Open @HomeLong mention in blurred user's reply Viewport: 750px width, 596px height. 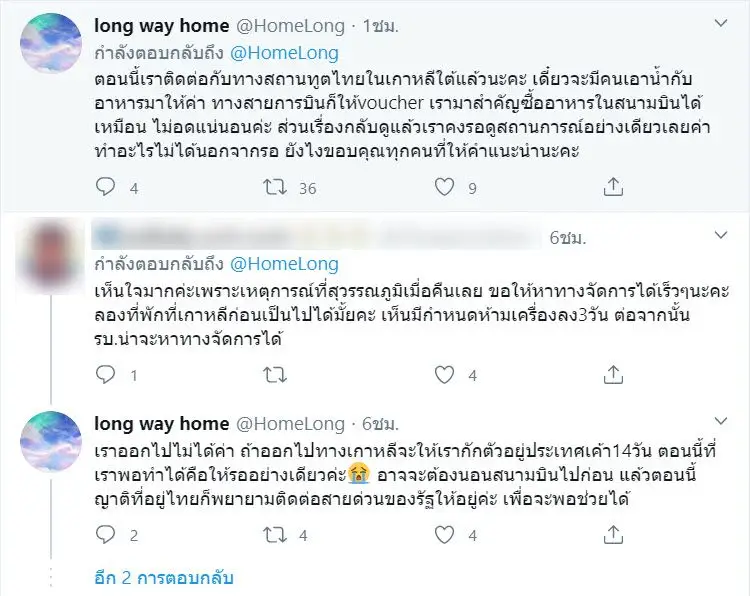coord(285,264)
